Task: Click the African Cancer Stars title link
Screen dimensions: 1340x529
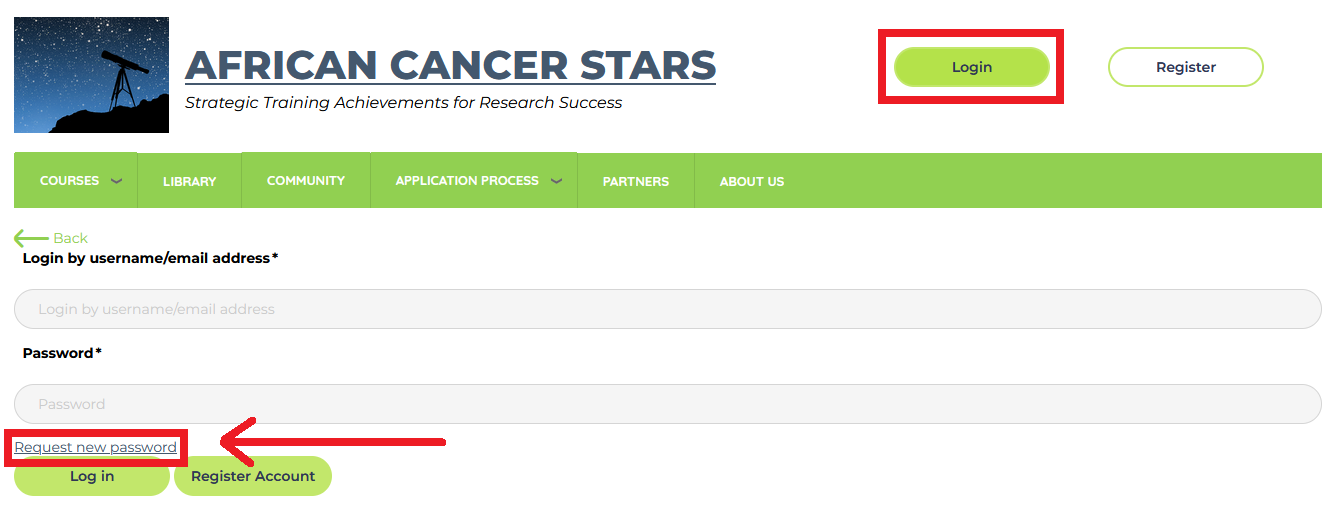Action: pos(450,65)
